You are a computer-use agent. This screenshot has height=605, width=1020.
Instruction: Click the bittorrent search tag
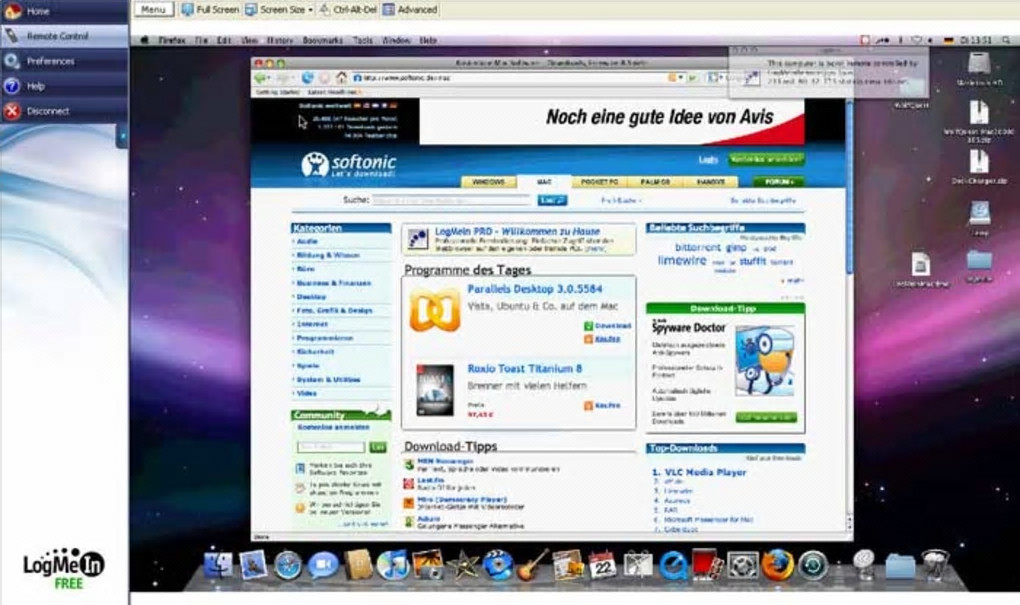tap(697, 247)
